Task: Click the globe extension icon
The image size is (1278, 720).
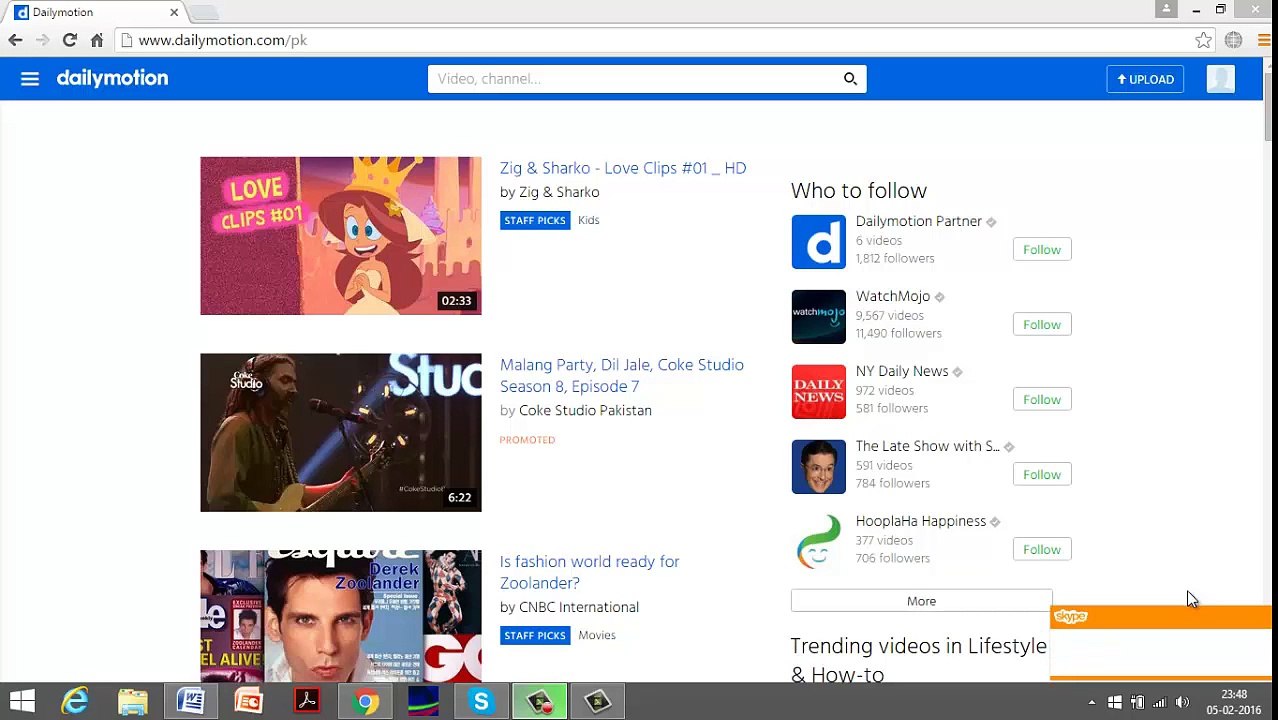Action: [1233, 40]
